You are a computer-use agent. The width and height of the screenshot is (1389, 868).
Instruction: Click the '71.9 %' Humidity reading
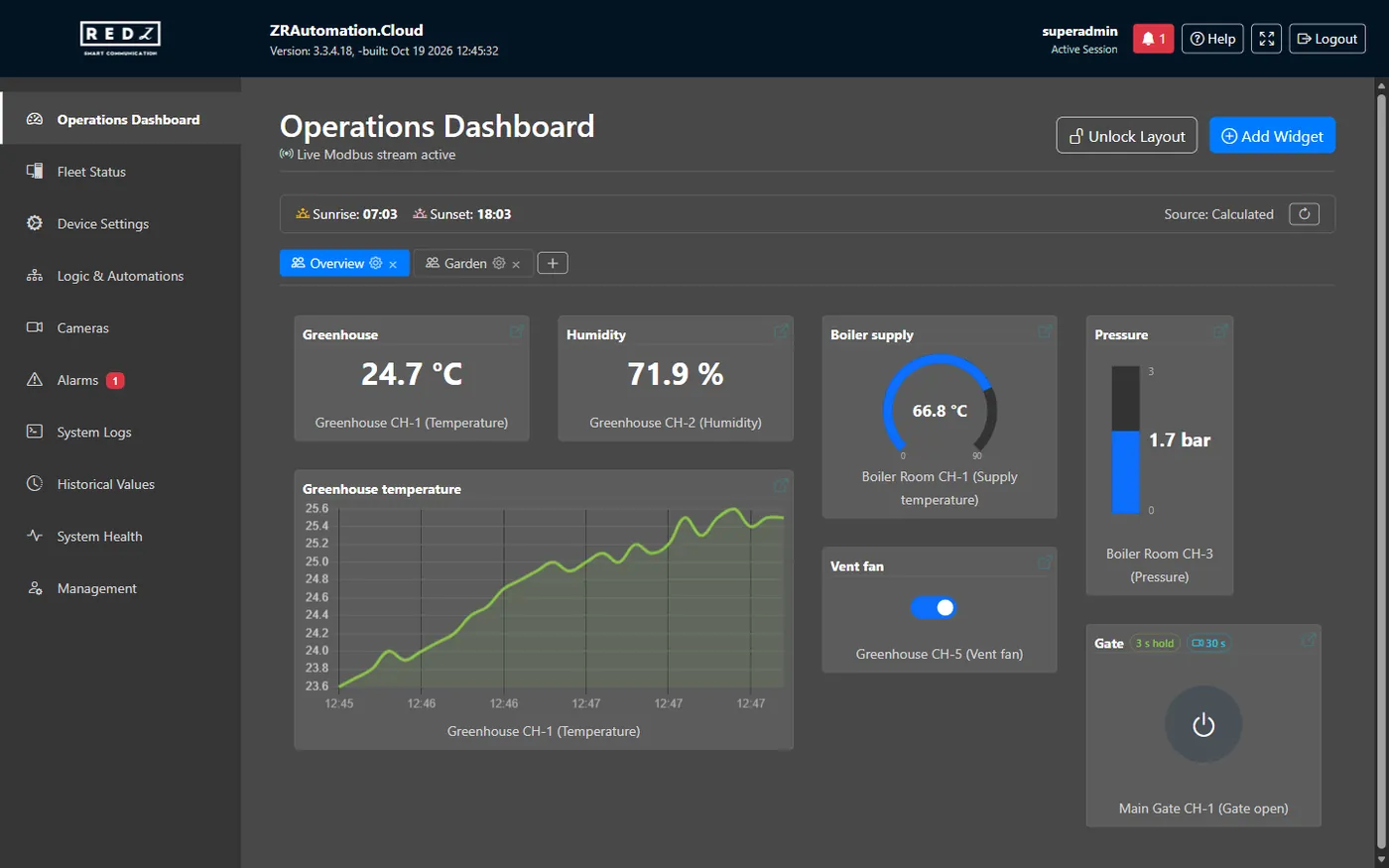[x=676, y=374]
